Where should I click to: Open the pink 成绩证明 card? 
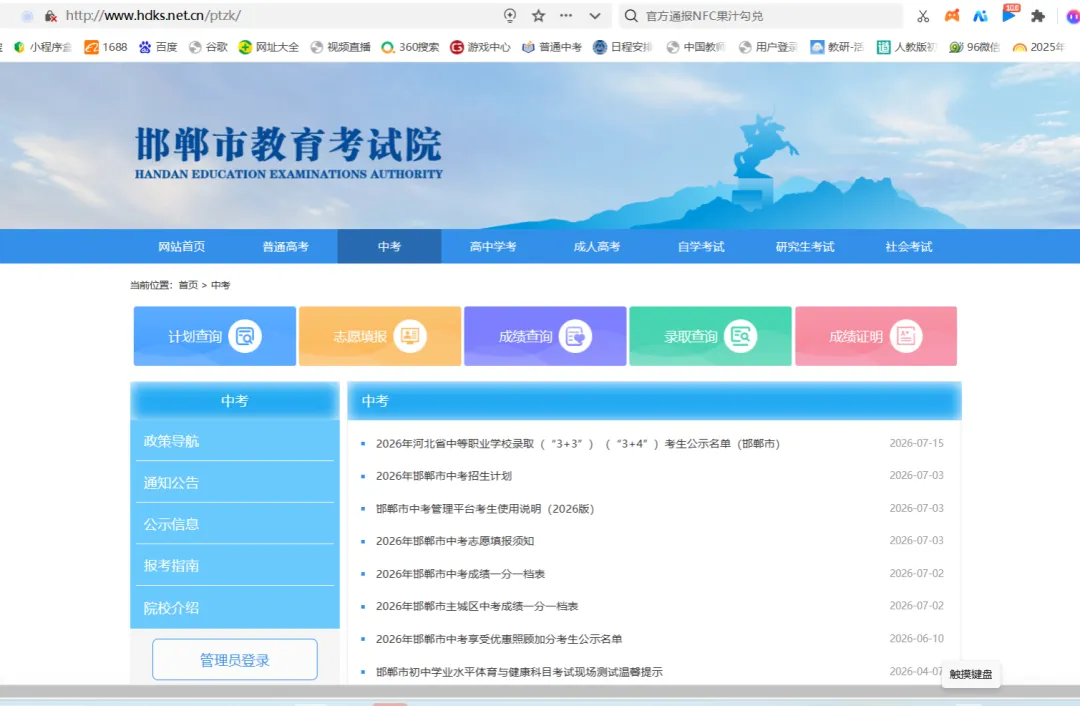(x=876, y=336)
